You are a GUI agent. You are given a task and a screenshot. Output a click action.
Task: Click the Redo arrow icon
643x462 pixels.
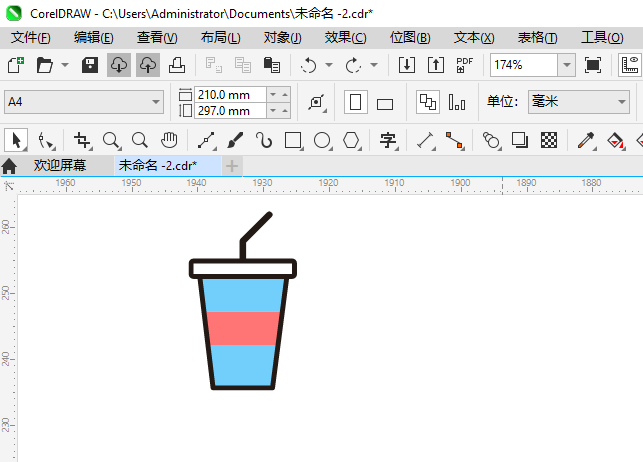click(x=353, y=65)
